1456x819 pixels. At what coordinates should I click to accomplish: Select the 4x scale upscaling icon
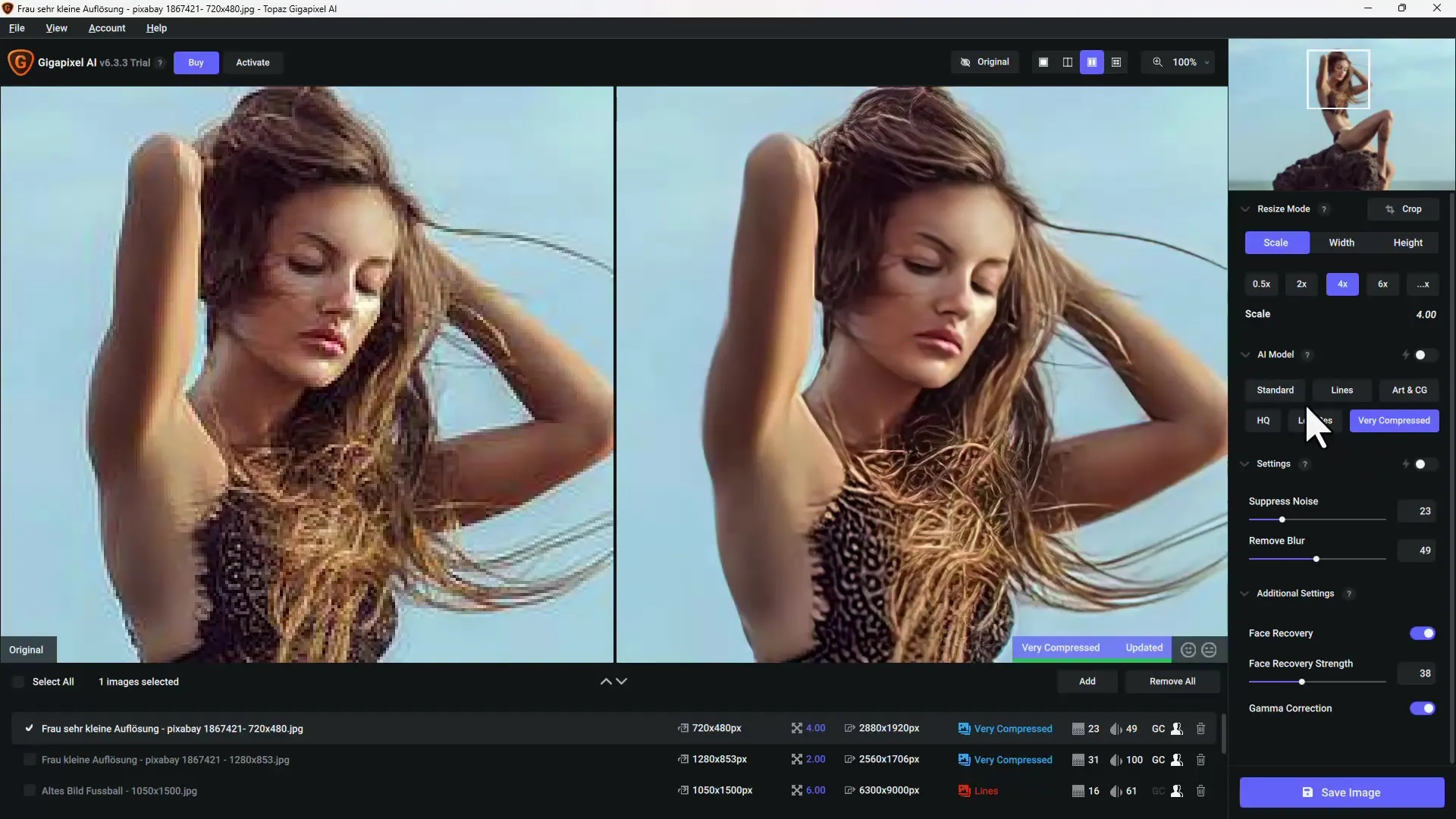(1342, 283)
